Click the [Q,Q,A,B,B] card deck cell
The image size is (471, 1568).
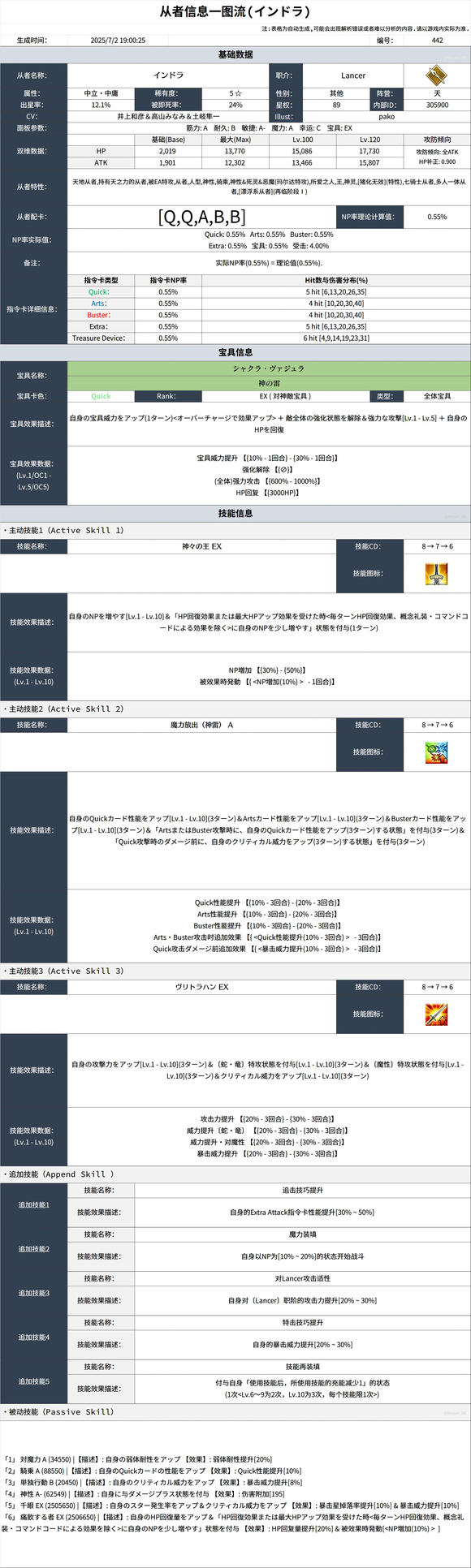201,217
